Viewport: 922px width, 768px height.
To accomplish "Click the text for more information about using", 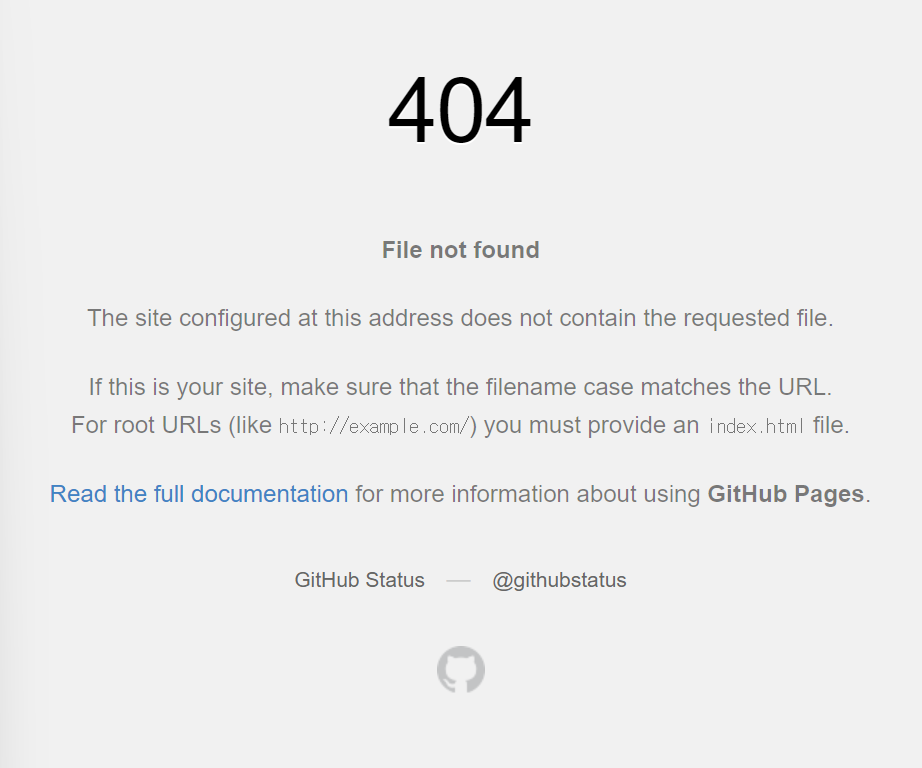I will tap(527, 494).
